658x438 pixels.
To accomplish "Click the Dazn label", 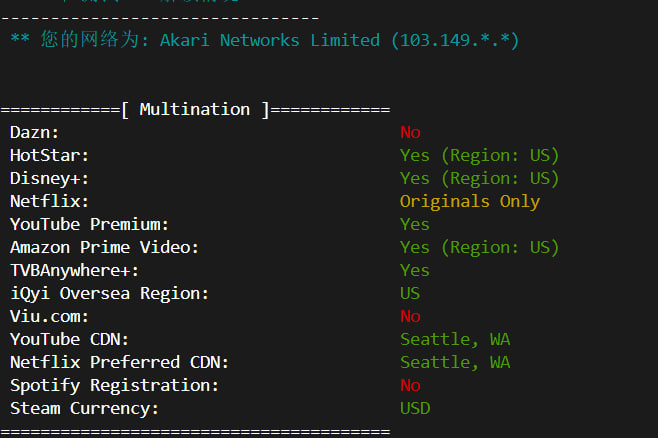I will click(35, 132).
